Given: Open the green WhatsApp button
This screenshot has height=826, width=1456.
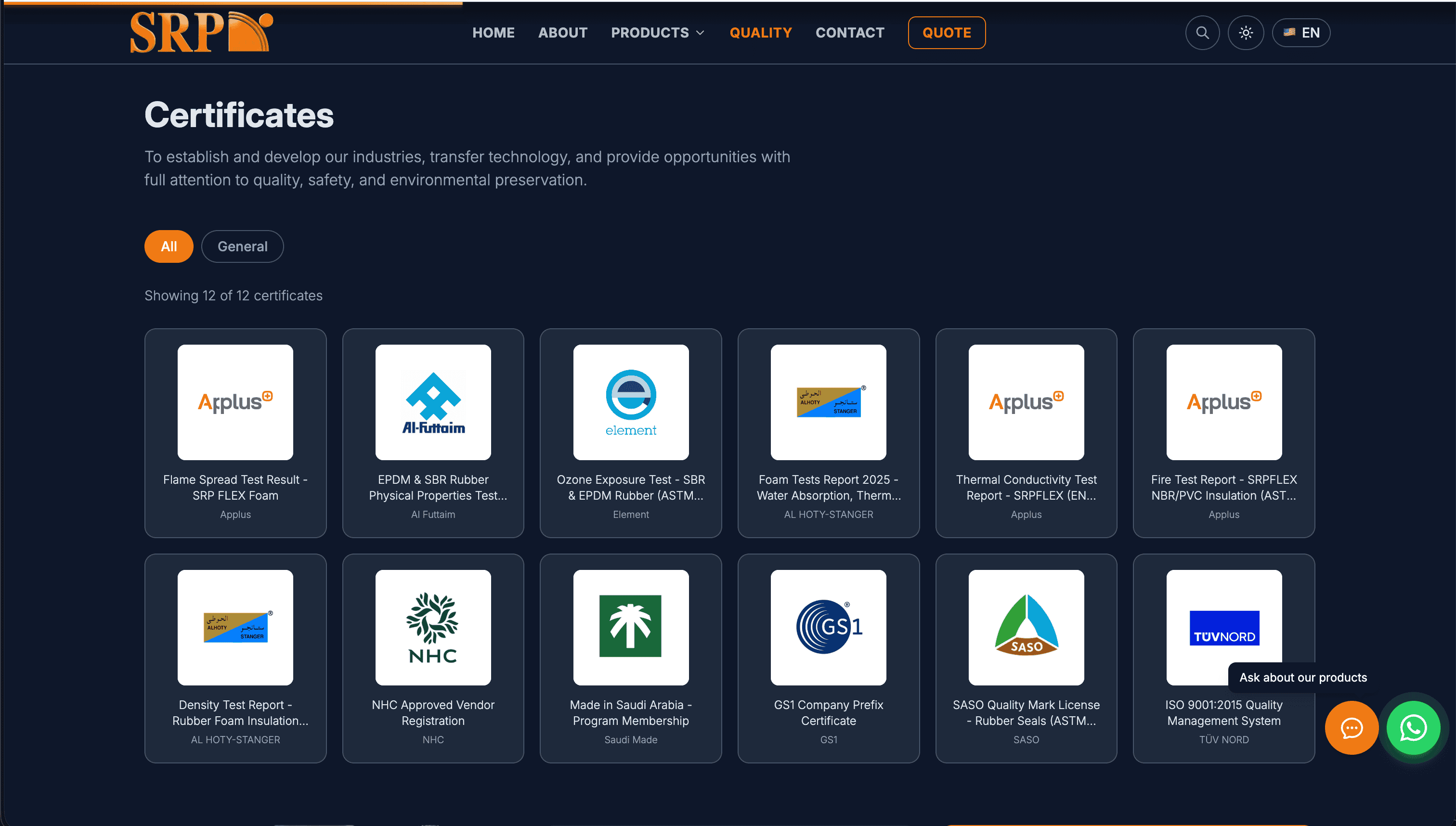Looking at the screenshot, I should click(1413, 728).
